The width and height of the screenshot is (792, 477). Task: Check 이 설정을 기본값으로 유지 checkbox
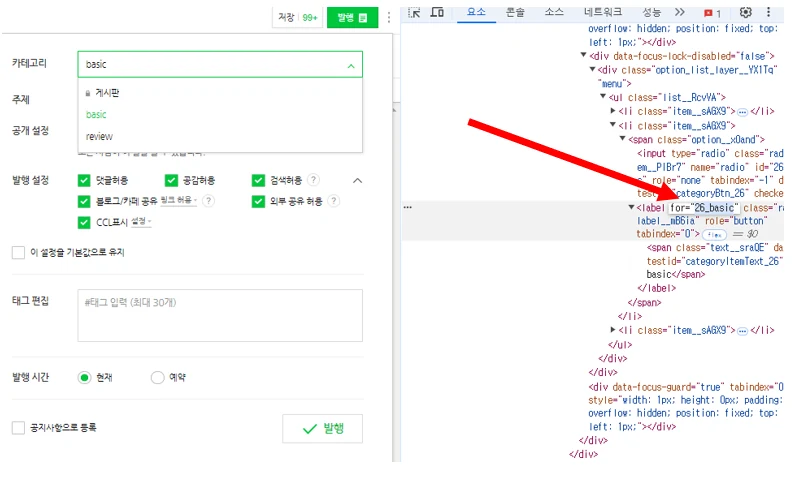pyautogui.click(x=18, y=252)
